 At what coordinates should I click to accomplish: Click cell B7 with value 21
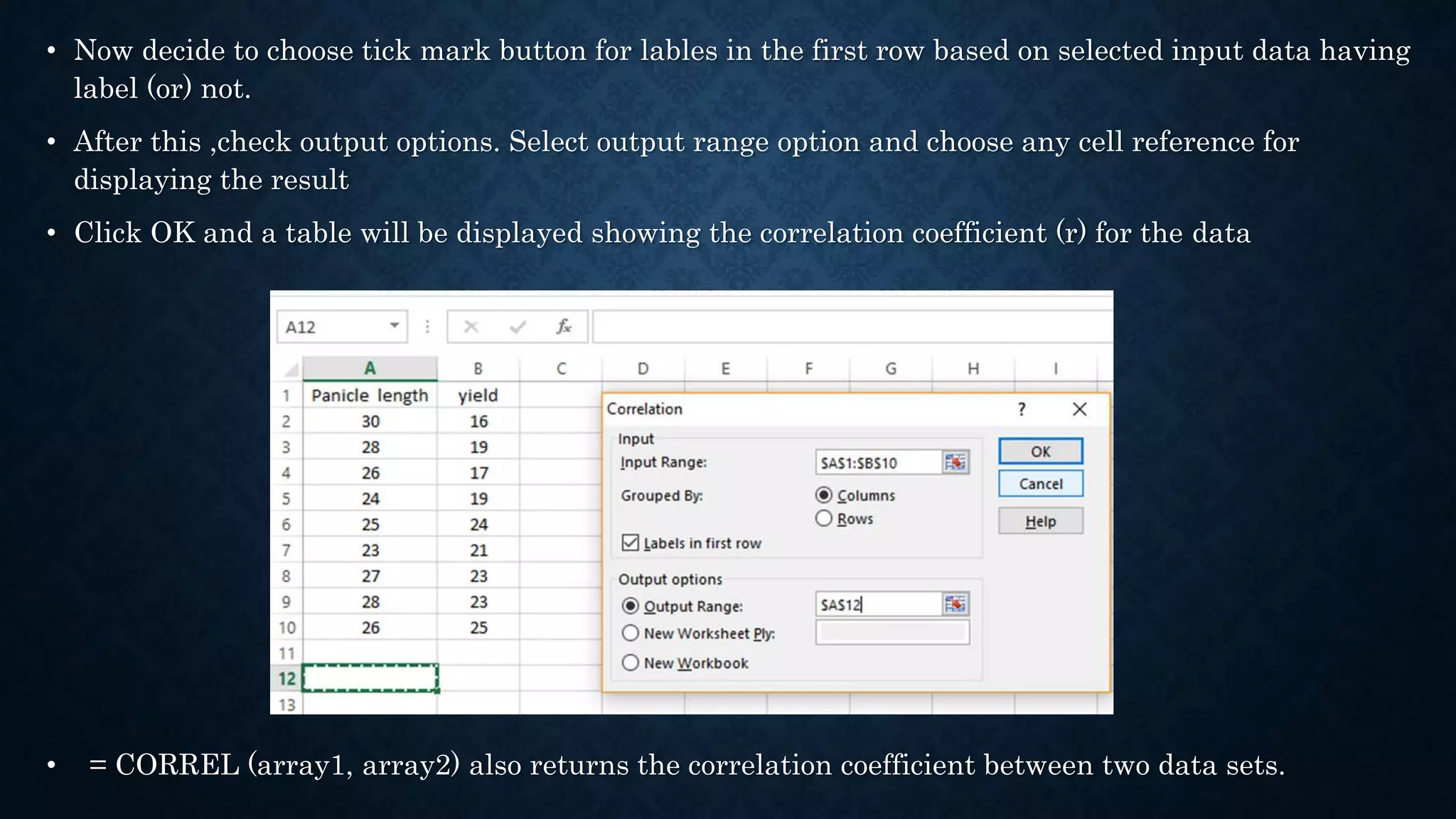(x=478, y=550)
